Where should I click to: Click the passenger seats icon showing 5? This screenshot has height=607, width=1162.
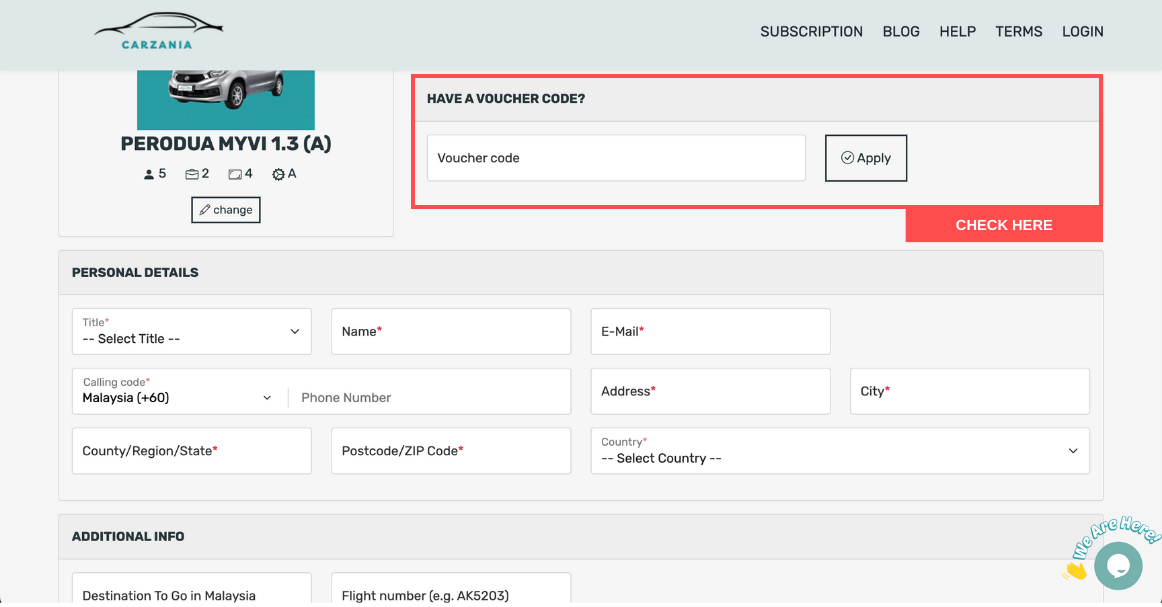[x=148, y=174]
